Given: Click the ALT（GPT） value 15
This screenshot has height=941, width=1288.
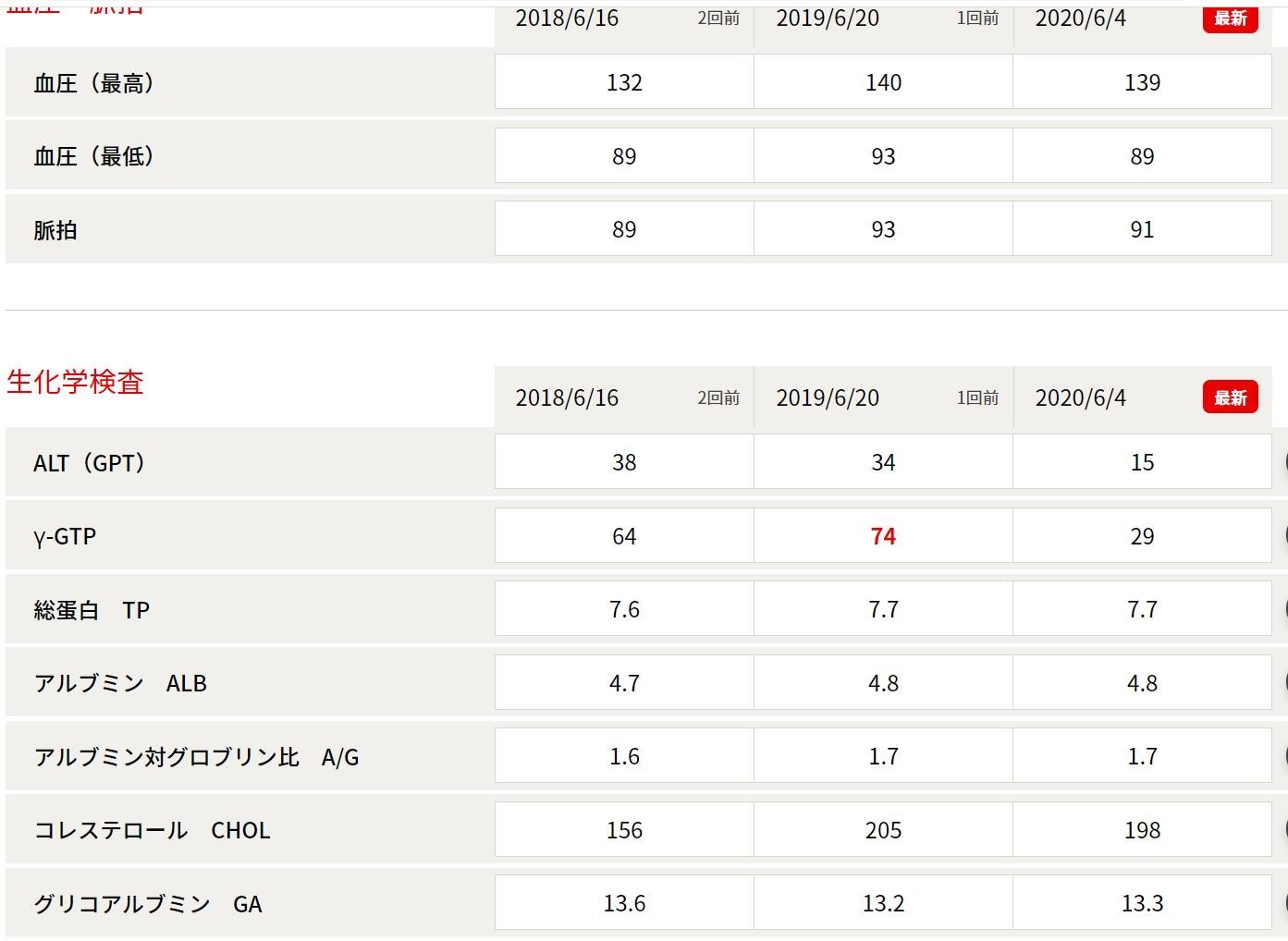Looking at the screenshot, I should [x=1142, y=462].
